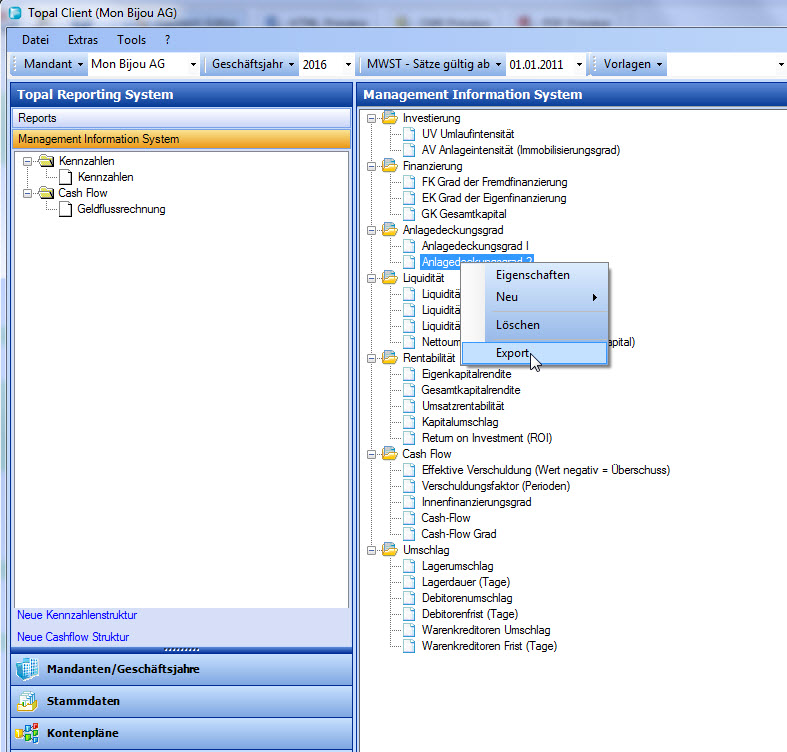The image size is (787, 752).
Task: Click the Stammdaten panel icon
Action: (27, 701)
